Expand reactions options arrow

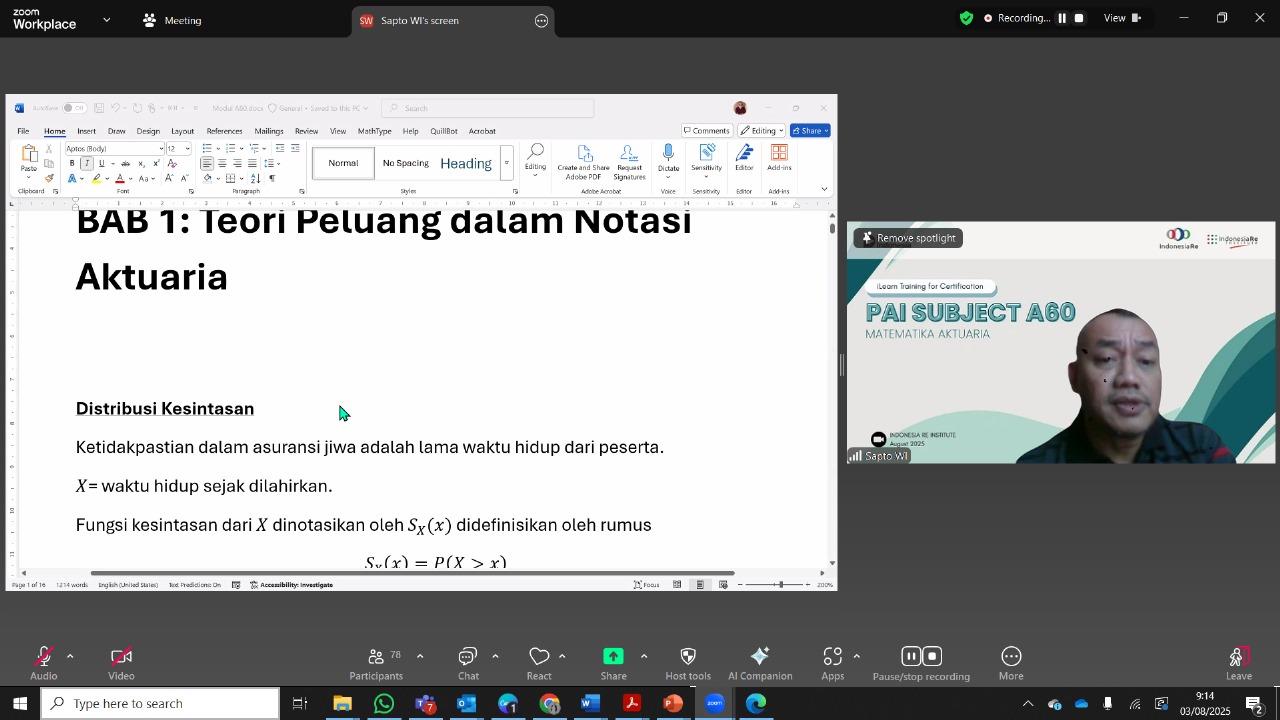point(562,656)
